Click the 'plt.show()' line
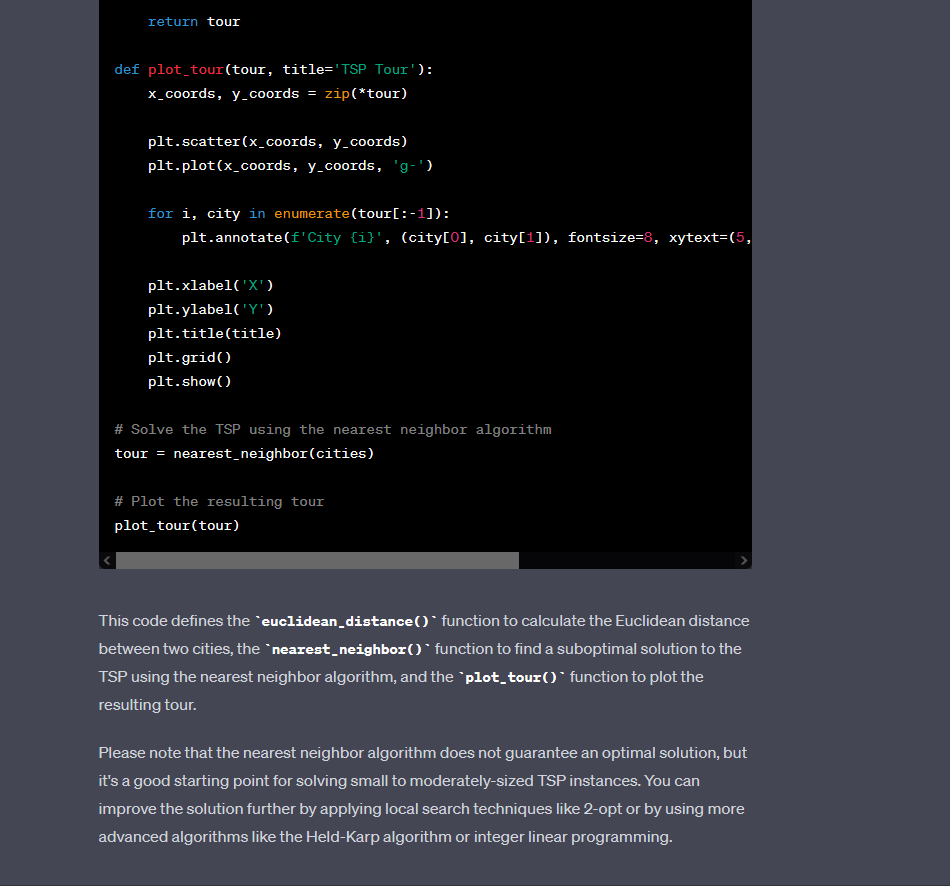Screen dimensions: 950x886 190,382
